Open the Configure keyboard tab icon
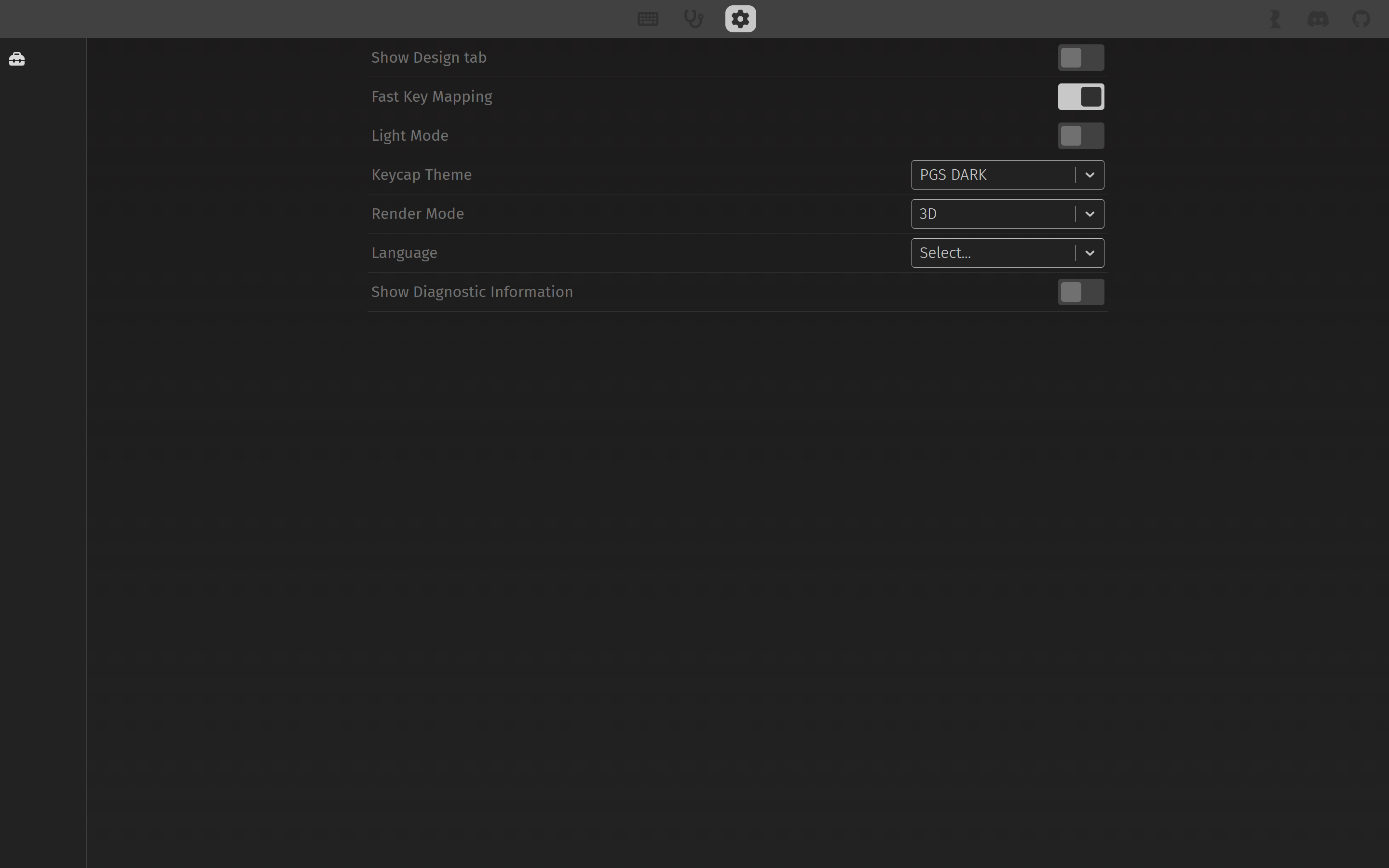1389x868 pixels. click(x=647, y=19)
